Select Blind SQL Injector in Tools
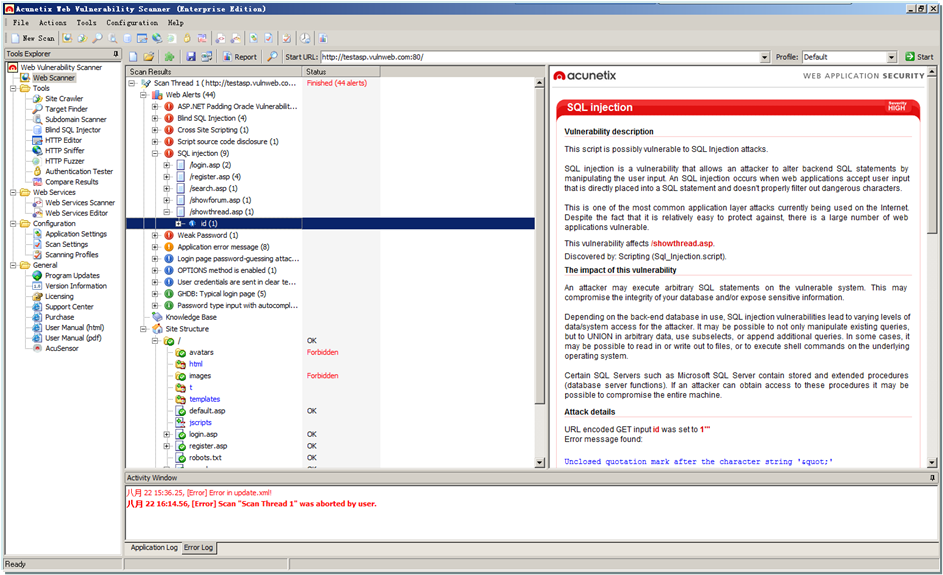Image resolution: width=943 pixels, height=575 pixels. 72,130
